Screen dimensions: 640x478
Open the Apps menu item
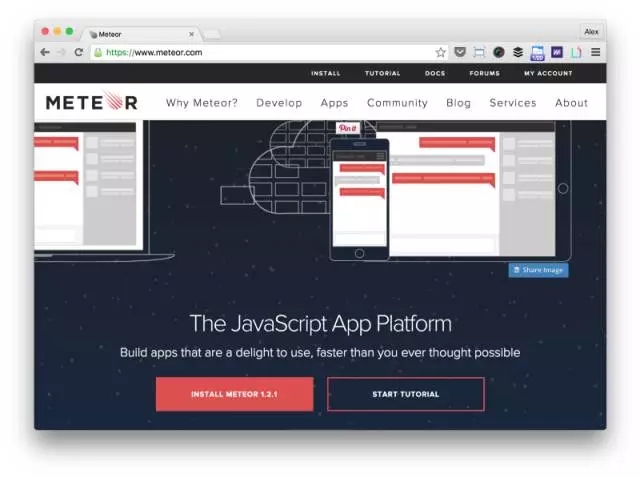pos(334,103)
